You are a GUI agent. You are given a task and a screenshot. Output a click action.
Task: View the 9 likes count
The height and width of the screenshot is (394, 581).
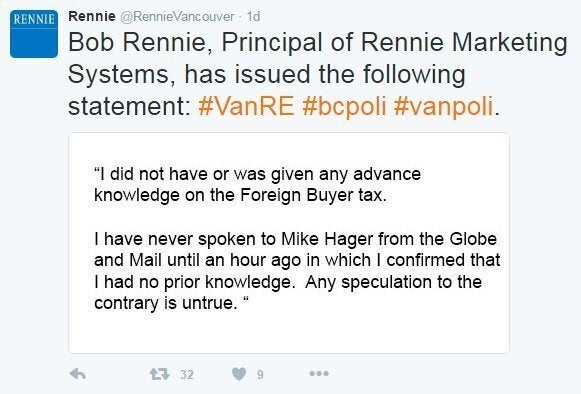tap(260, 375)
